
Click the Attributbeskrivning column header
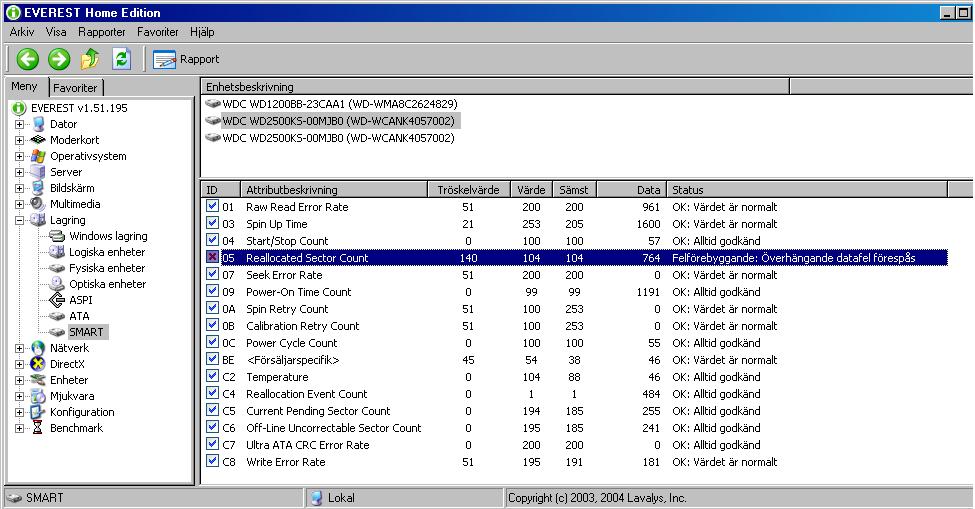334,190
